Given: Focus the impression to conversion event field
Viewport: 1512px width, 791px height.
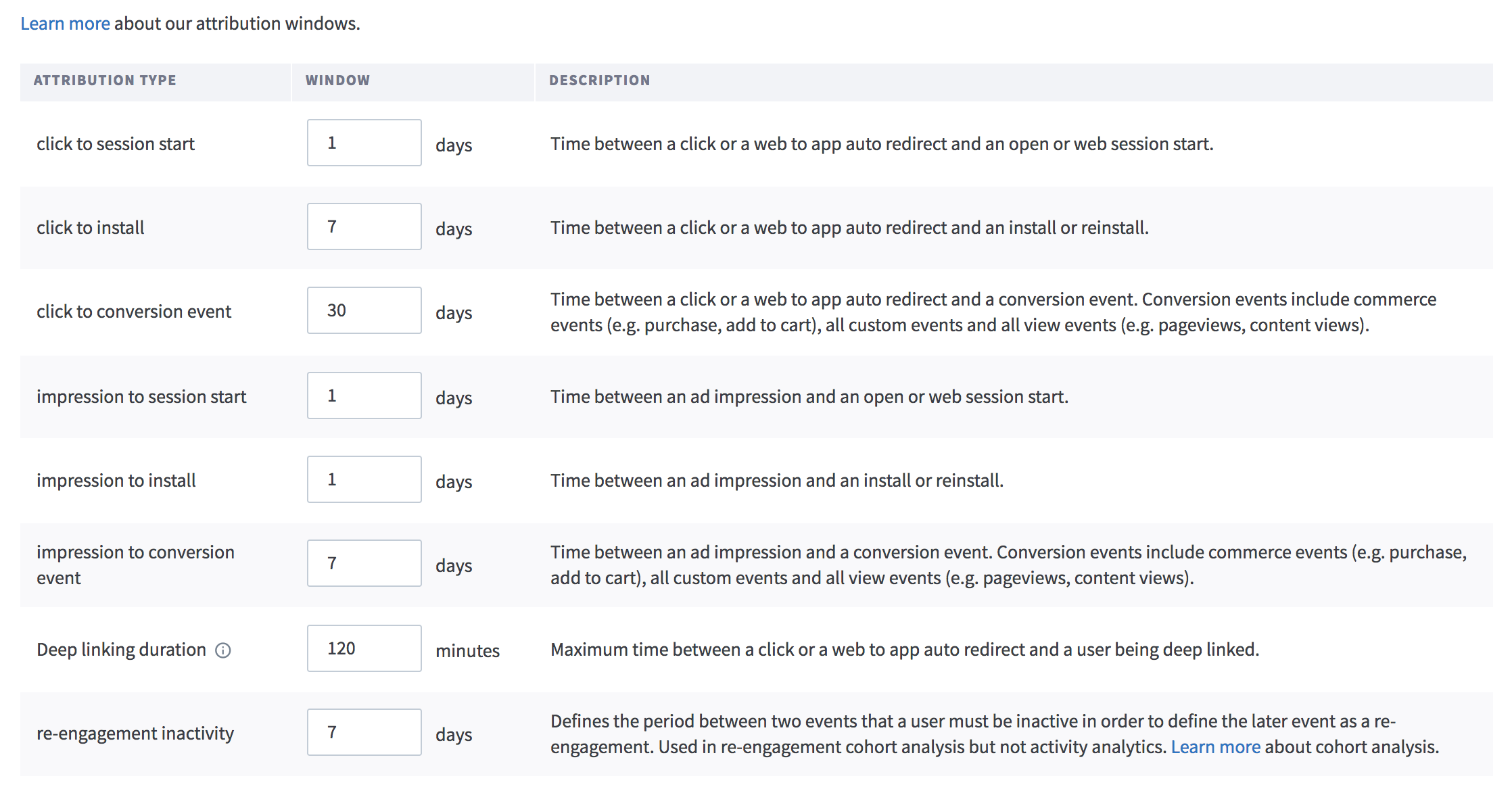Looking at the screenshot, I should [x=364, y=563].
